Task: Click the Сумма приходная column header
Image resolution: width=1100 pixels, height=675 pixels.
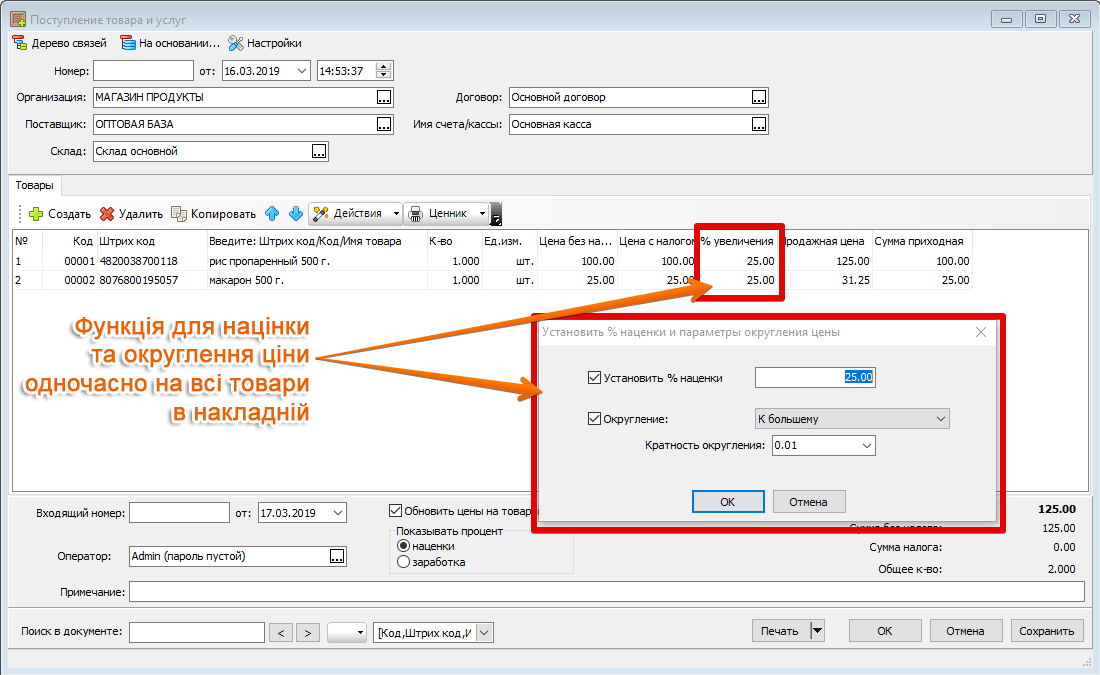Action: pyautogui.click(x=922, y=241)
